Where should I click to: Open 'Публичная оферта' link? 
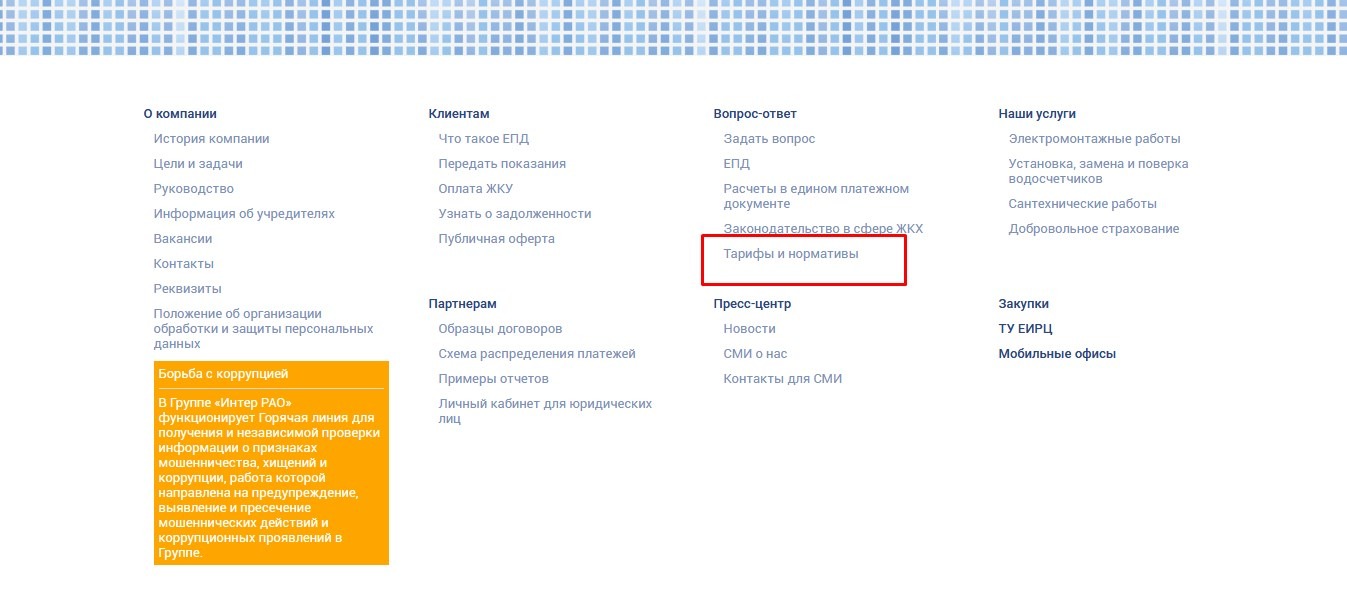coord(496,239)
